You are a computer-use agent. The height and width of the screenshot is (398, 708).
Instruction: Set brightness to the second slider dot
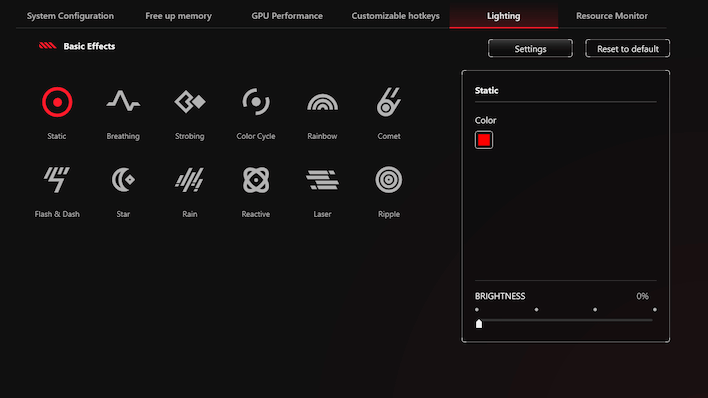536,309
